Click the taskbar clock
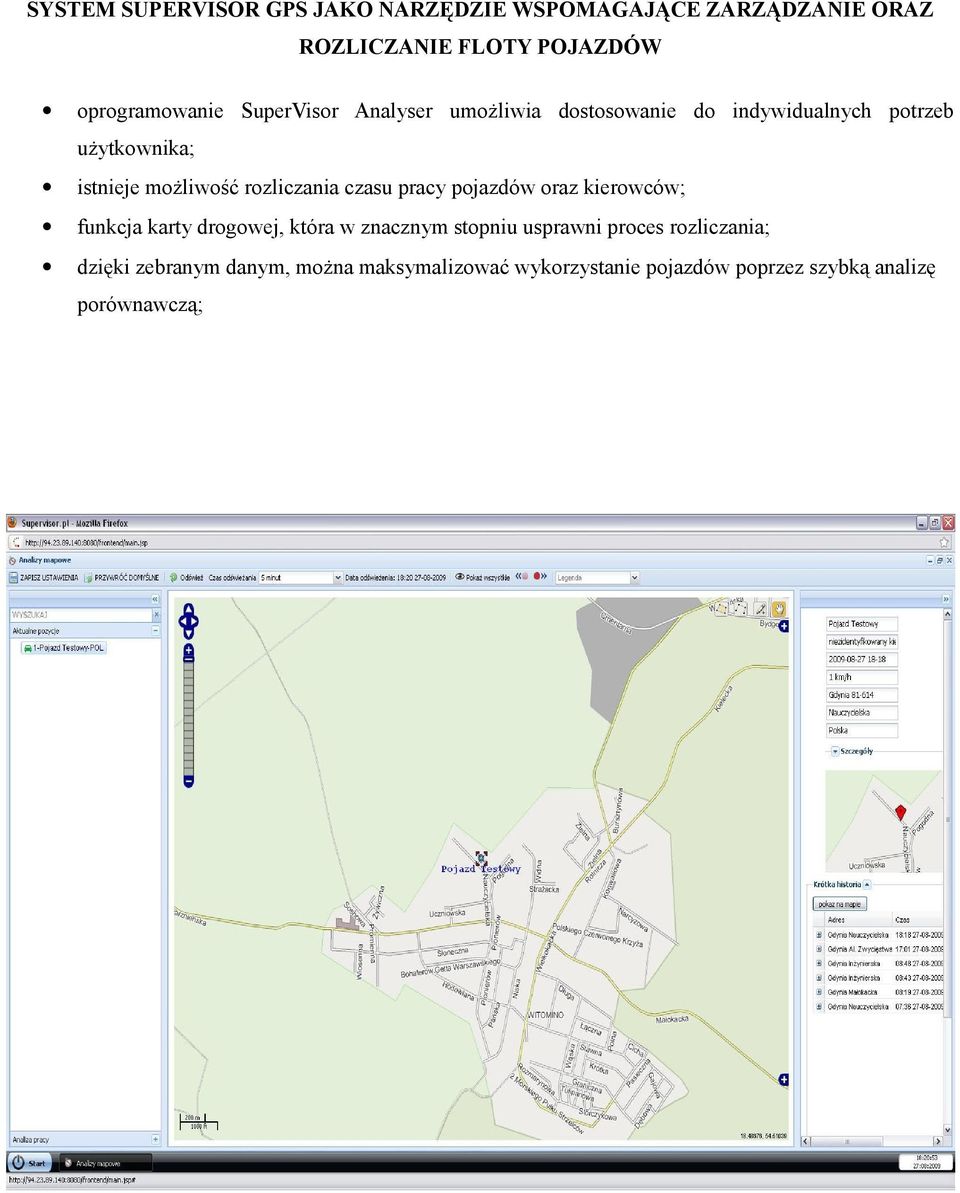This screenshot has width=960, height=1193. click(924, 1162)
